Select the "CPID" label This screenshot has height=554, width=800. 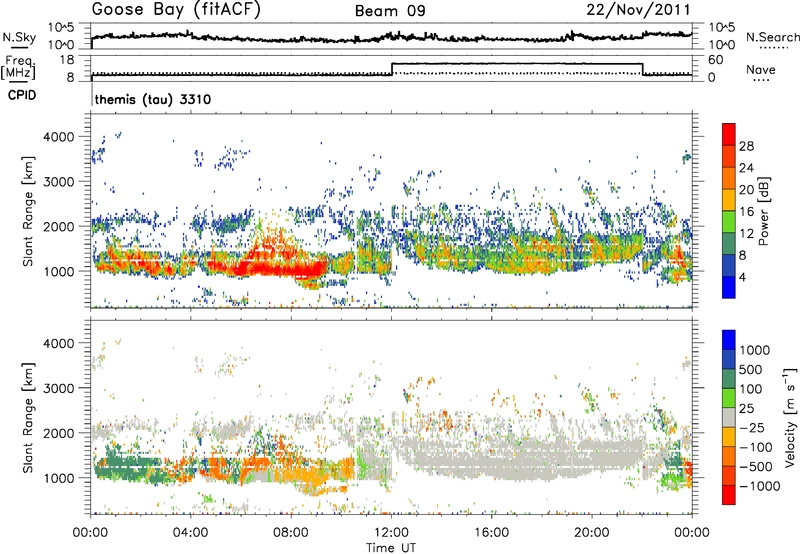[22, 95]
